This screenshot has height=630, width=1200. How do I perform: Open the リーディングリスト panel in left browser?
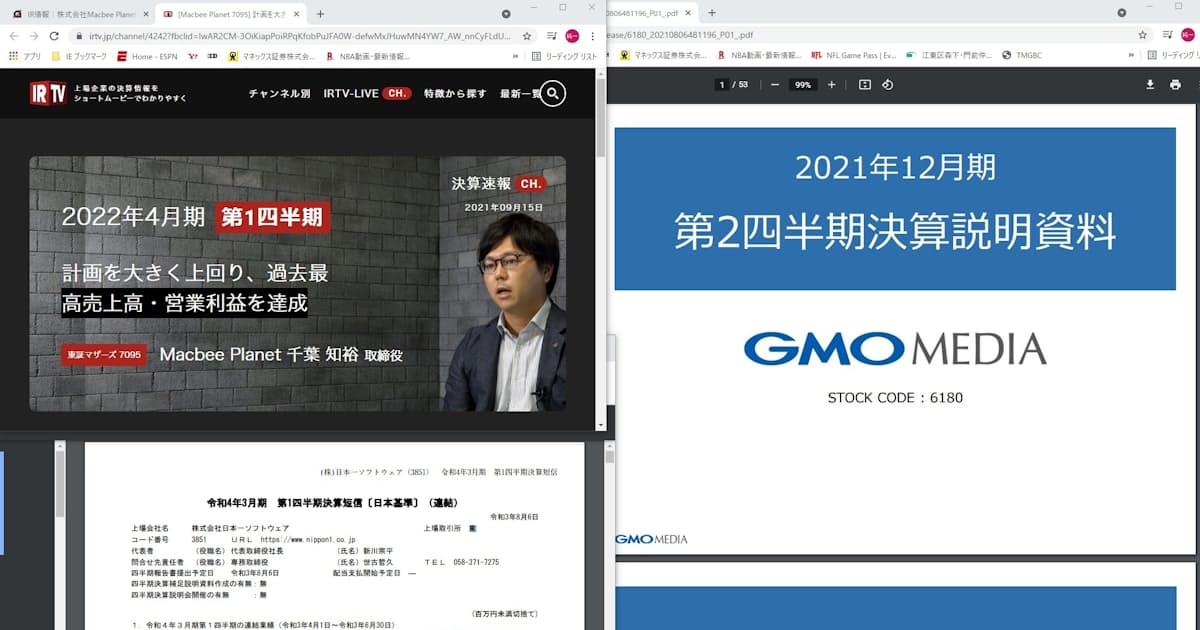click(x=563, y=56)
